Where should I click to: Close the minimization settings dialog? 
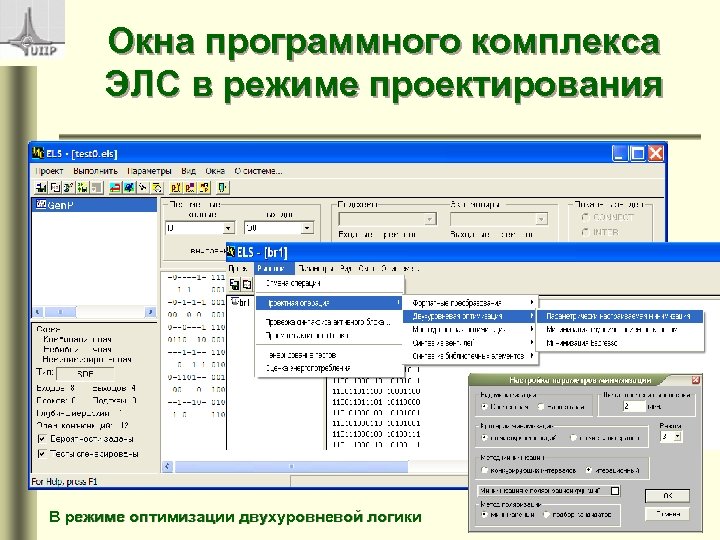(x=696, y=380)
